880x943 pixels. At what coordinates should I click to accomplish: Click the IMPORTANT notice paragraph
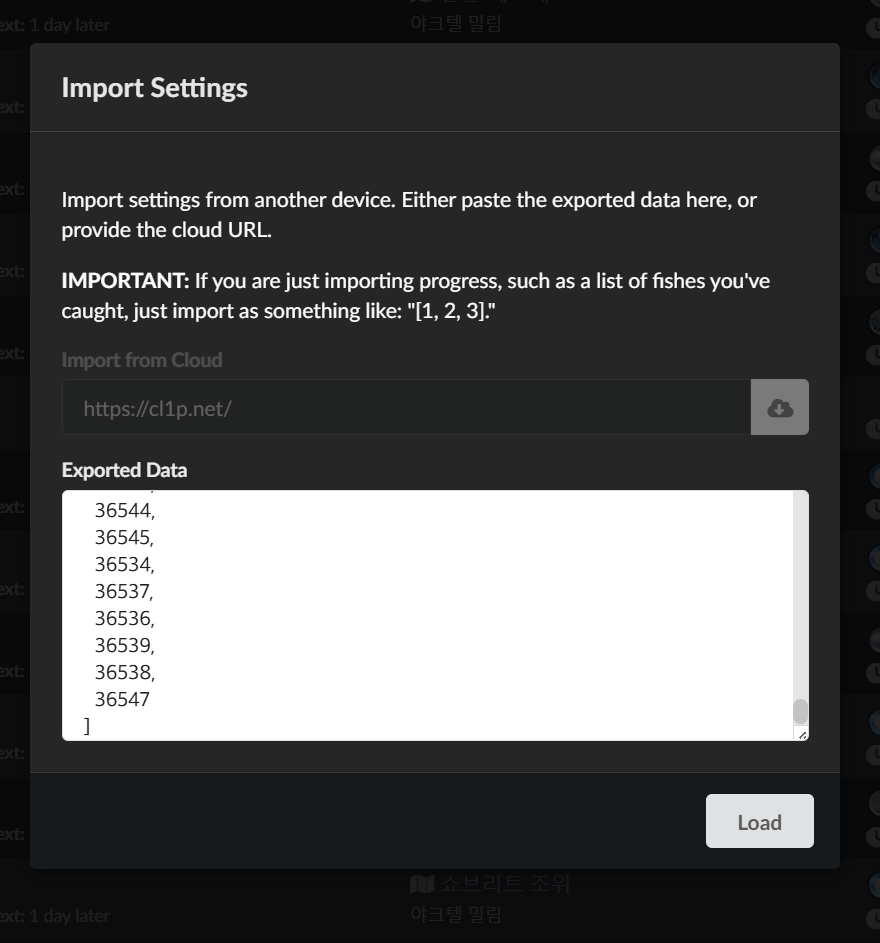click(416, 296)
